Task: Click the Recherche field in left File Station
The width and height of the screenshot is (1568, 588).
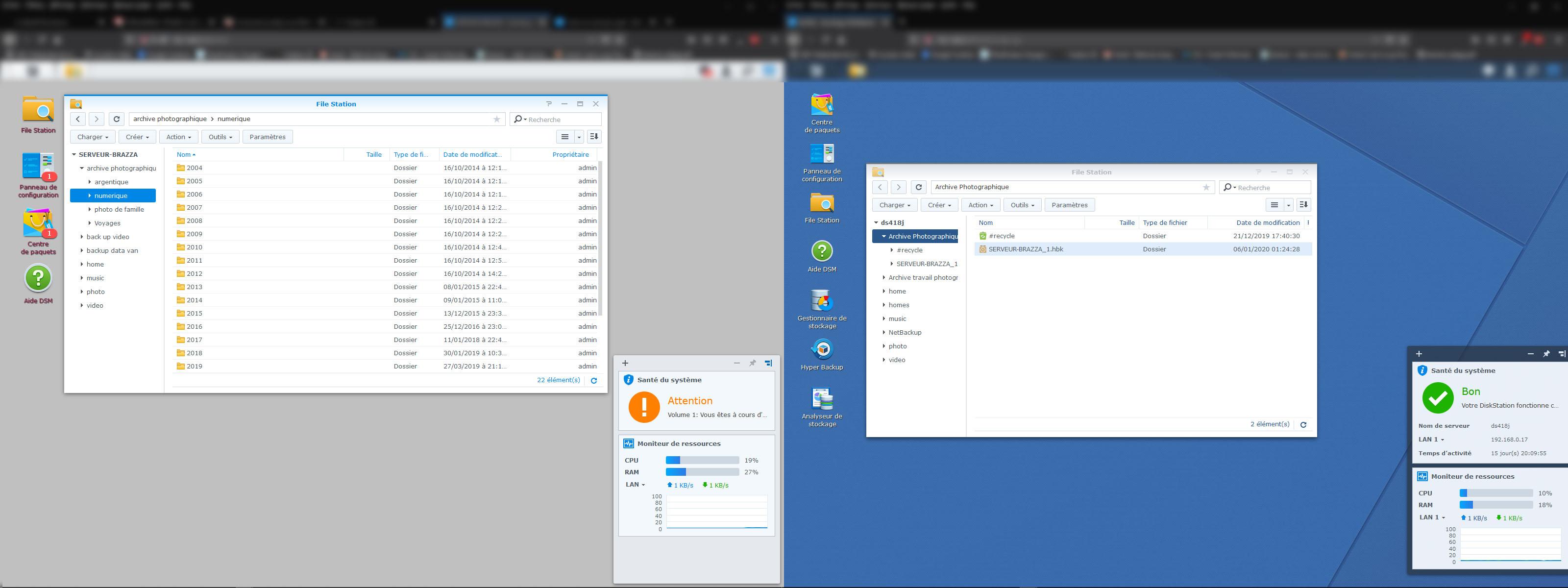Action: 561,119
